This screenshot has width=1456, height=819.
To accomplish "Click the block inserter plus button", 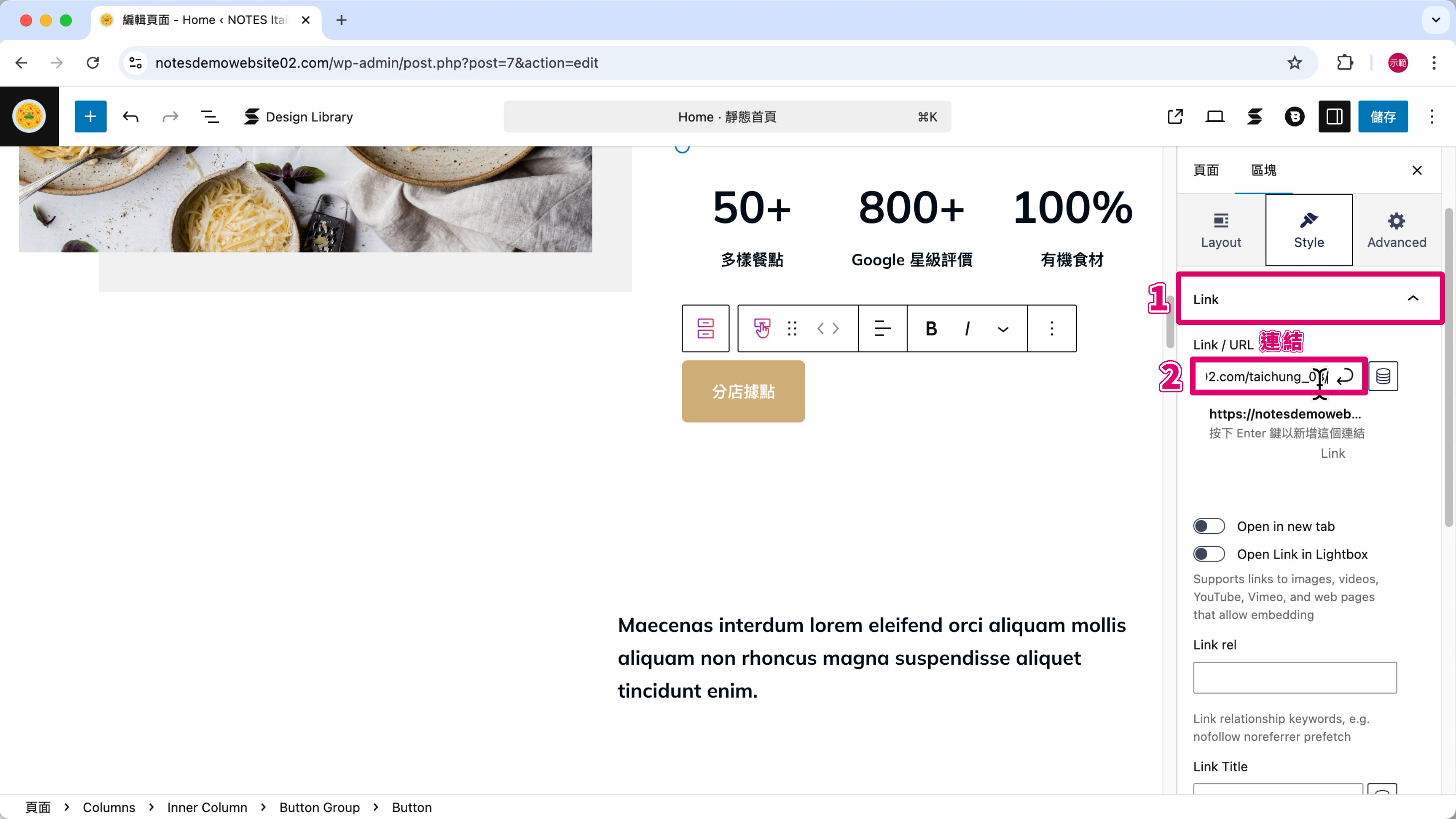I will (x=91, y=116).
